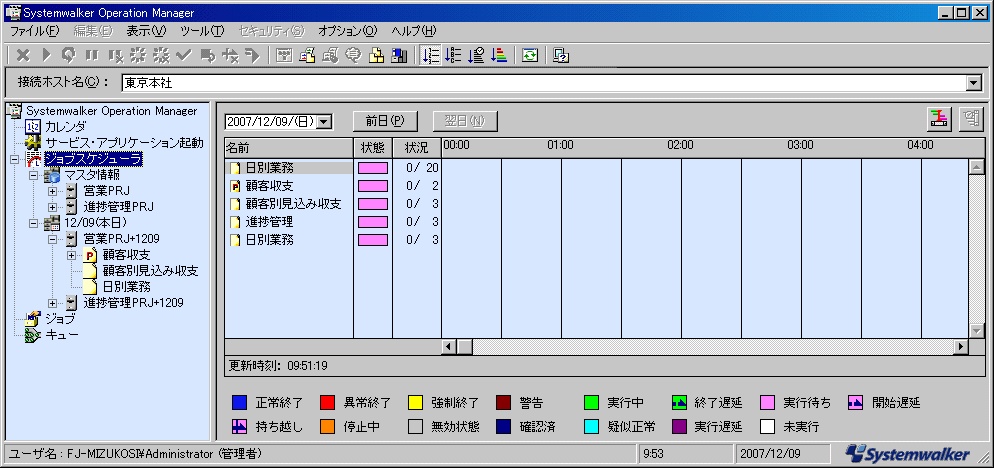Click the yellow folders toolbar icon
The height and width of the screenshot is (468, 994).
(377, 56)
